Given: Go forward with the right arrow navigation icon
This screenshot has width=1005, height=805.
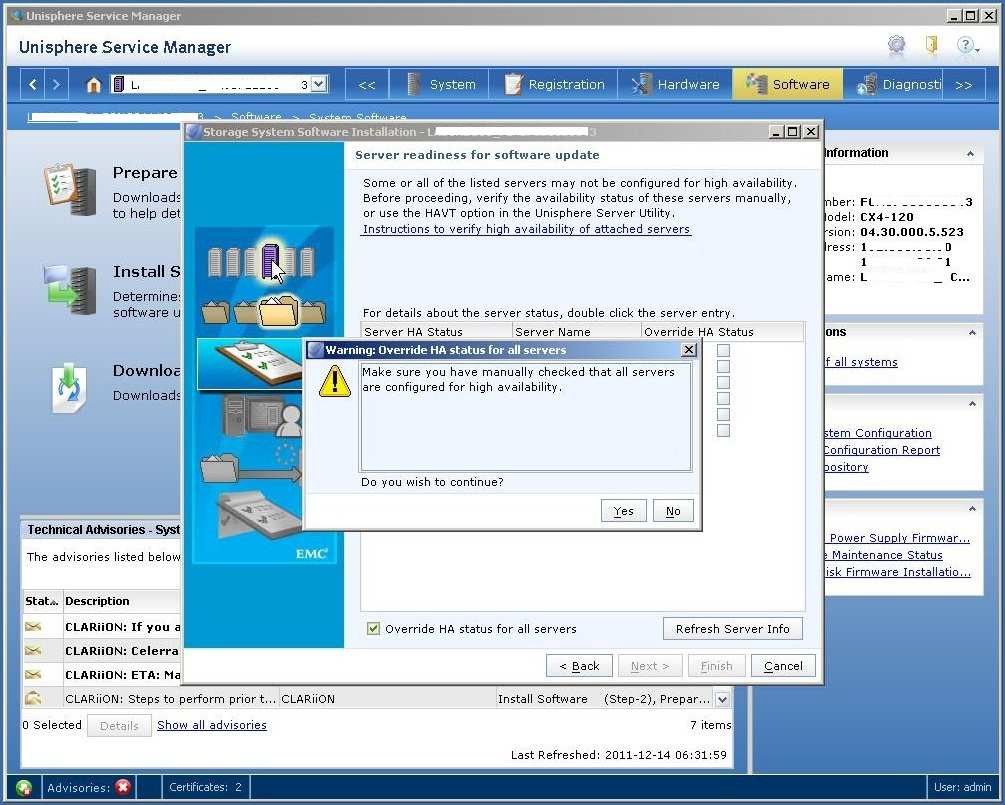Looking at the screenshot, I should pos(56,84).
